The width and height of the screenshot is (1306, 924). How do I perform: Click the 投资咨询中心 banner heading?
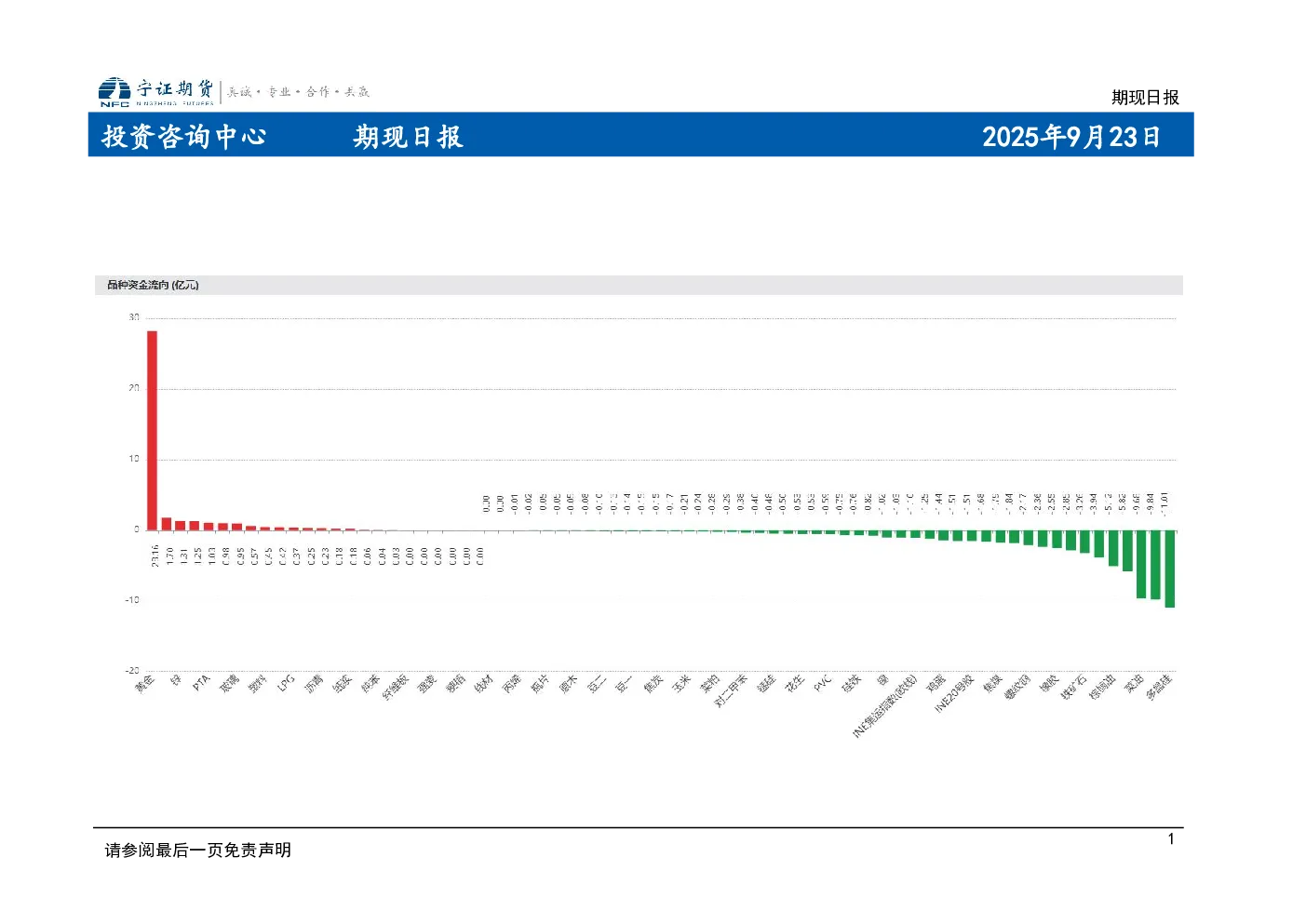184,137
